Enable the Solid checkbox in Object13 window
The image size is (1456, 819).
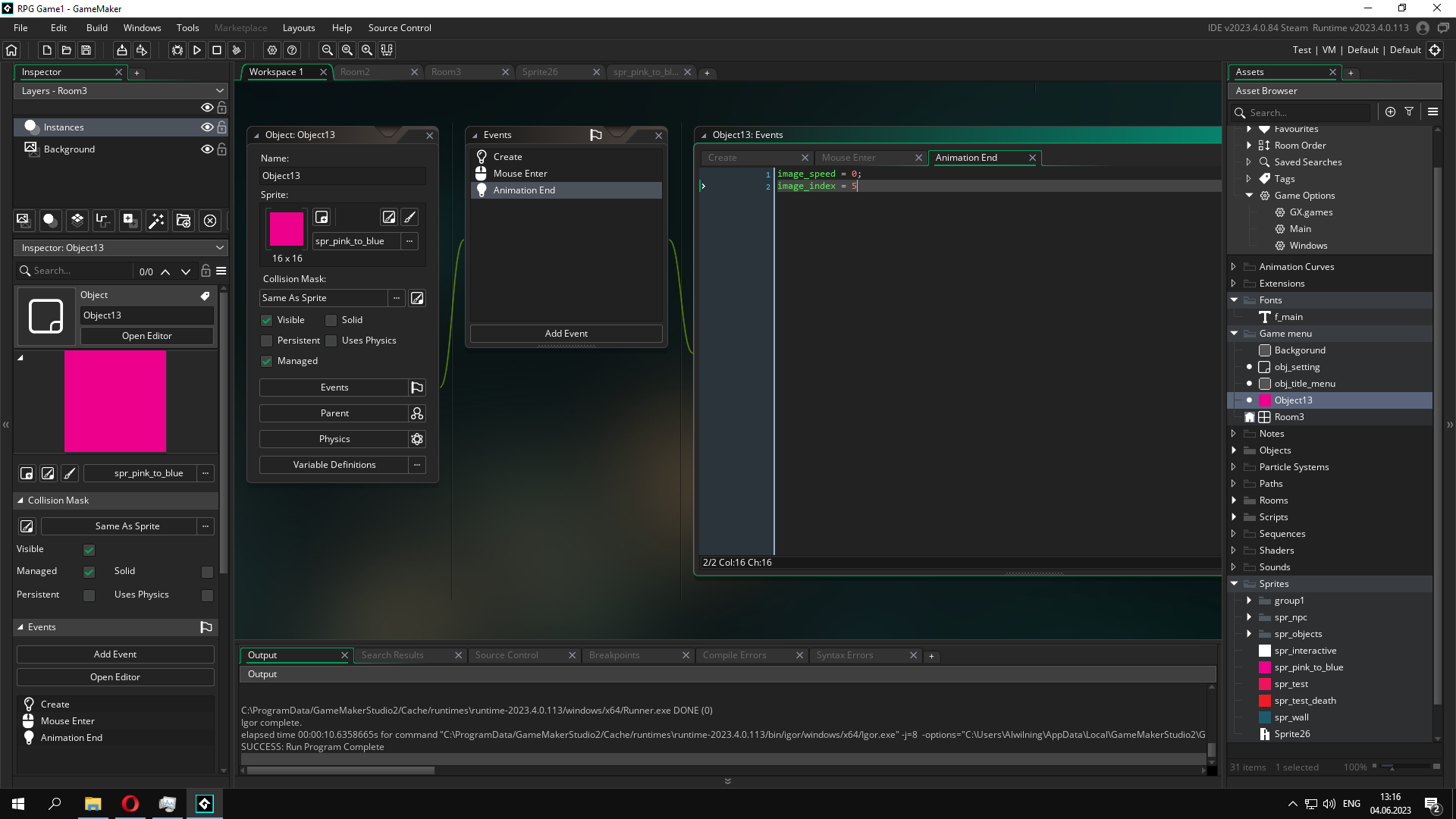click(331, 320)
